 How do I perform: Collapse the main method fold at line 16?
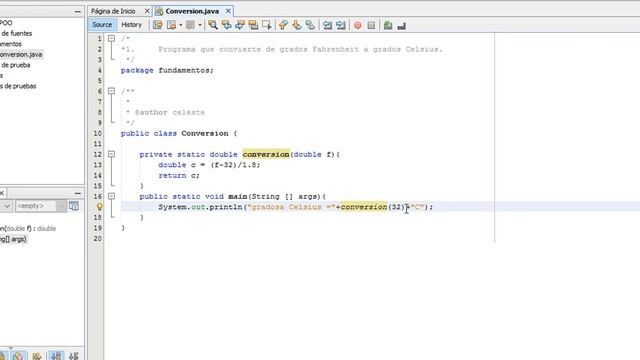click(111, 196)
